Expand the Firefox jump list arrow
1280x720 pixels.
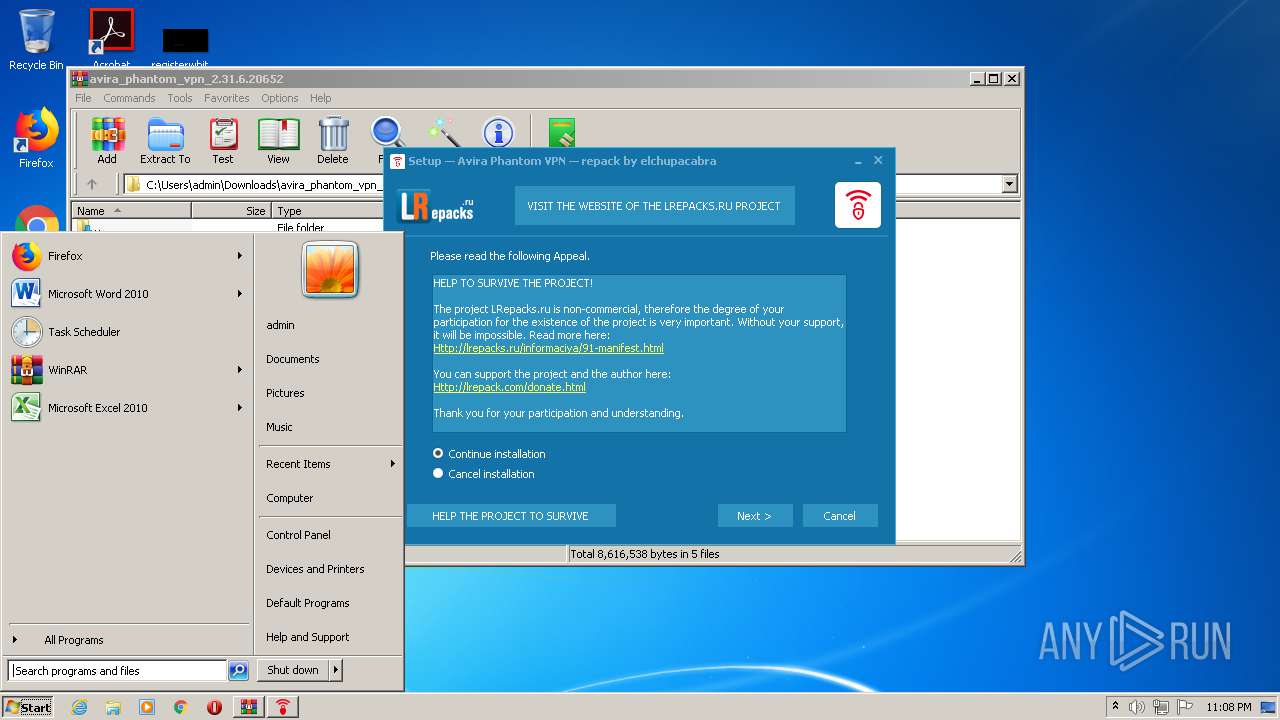tap(240, 256)
